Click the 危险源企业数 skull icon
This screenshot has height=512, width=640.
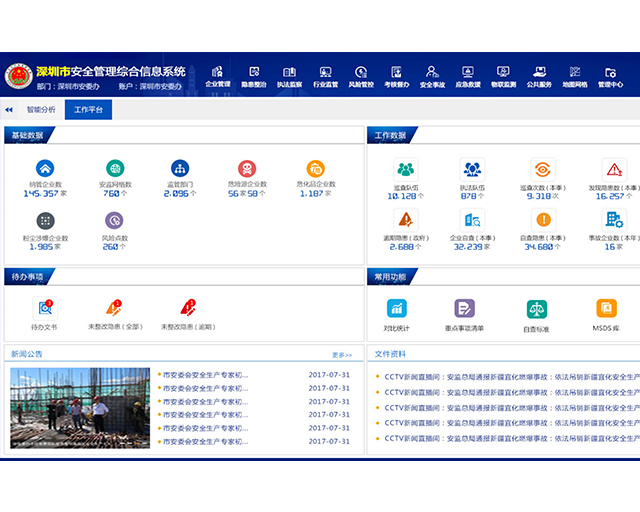click(x=246, y=169)
